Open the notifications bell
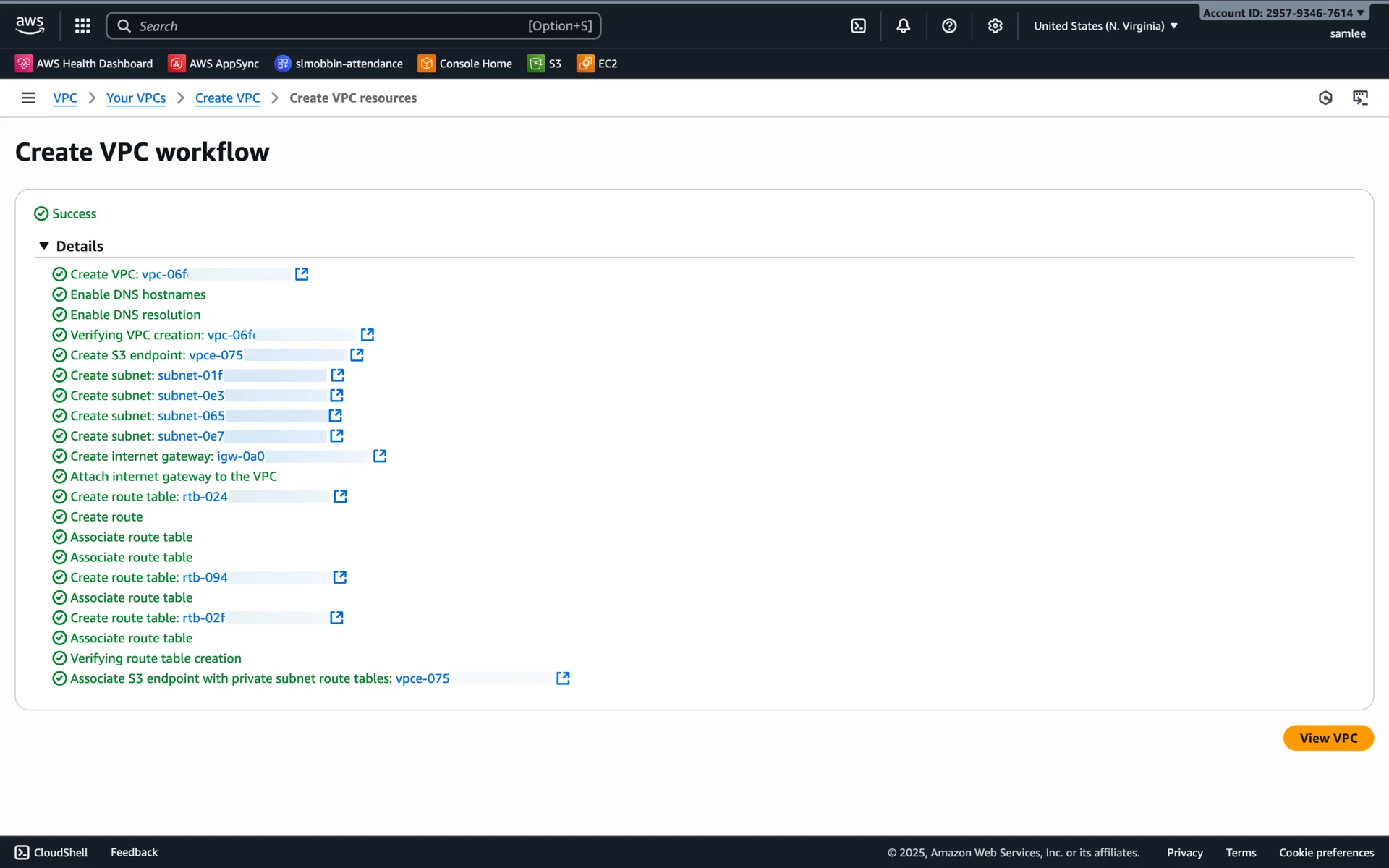Screen dimensions: 1389x868 tap(903, 26)
